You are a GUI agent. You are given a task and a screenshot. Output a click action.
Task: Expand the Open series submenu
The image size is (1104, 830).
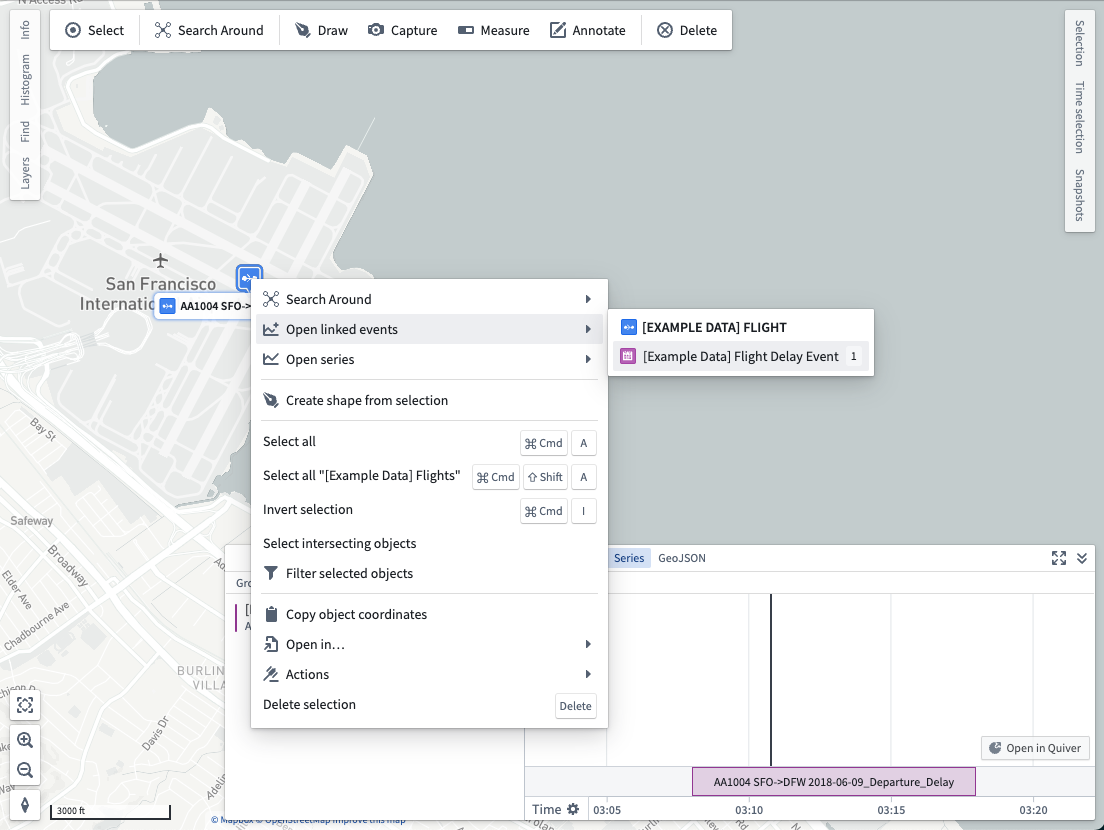pos(429,359)
